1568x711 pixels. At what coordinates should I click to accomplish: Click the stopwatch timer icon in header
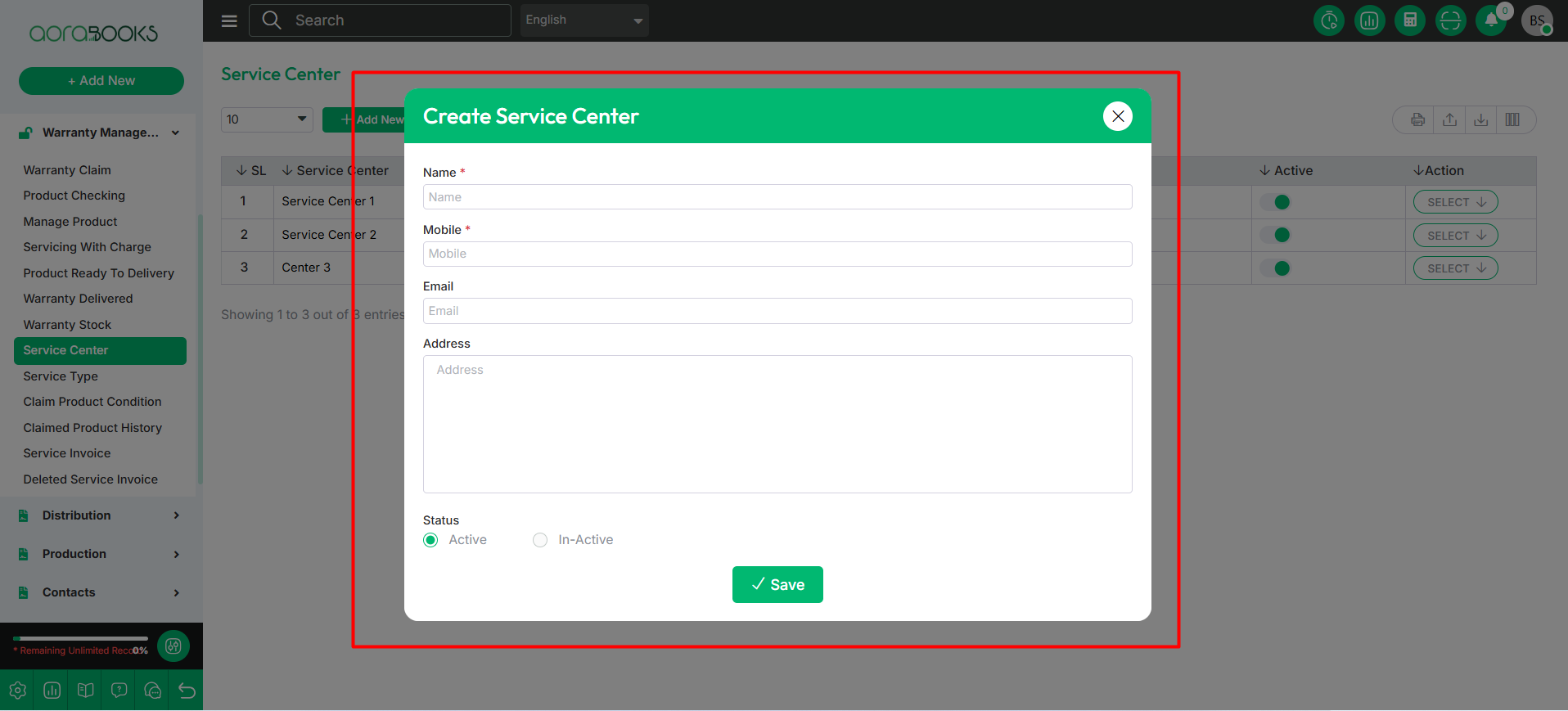click(1329, 20)
